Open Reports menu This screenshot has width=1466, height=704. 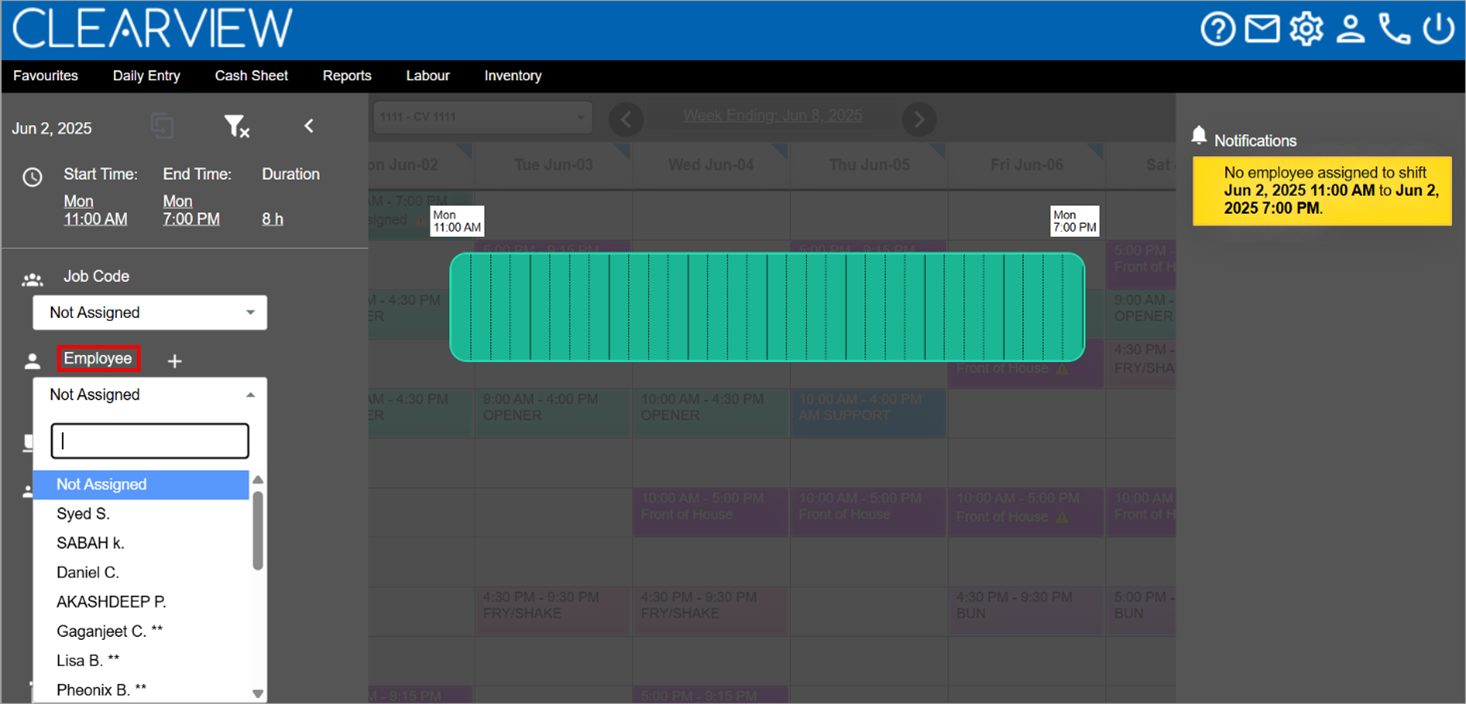[347, 76]
